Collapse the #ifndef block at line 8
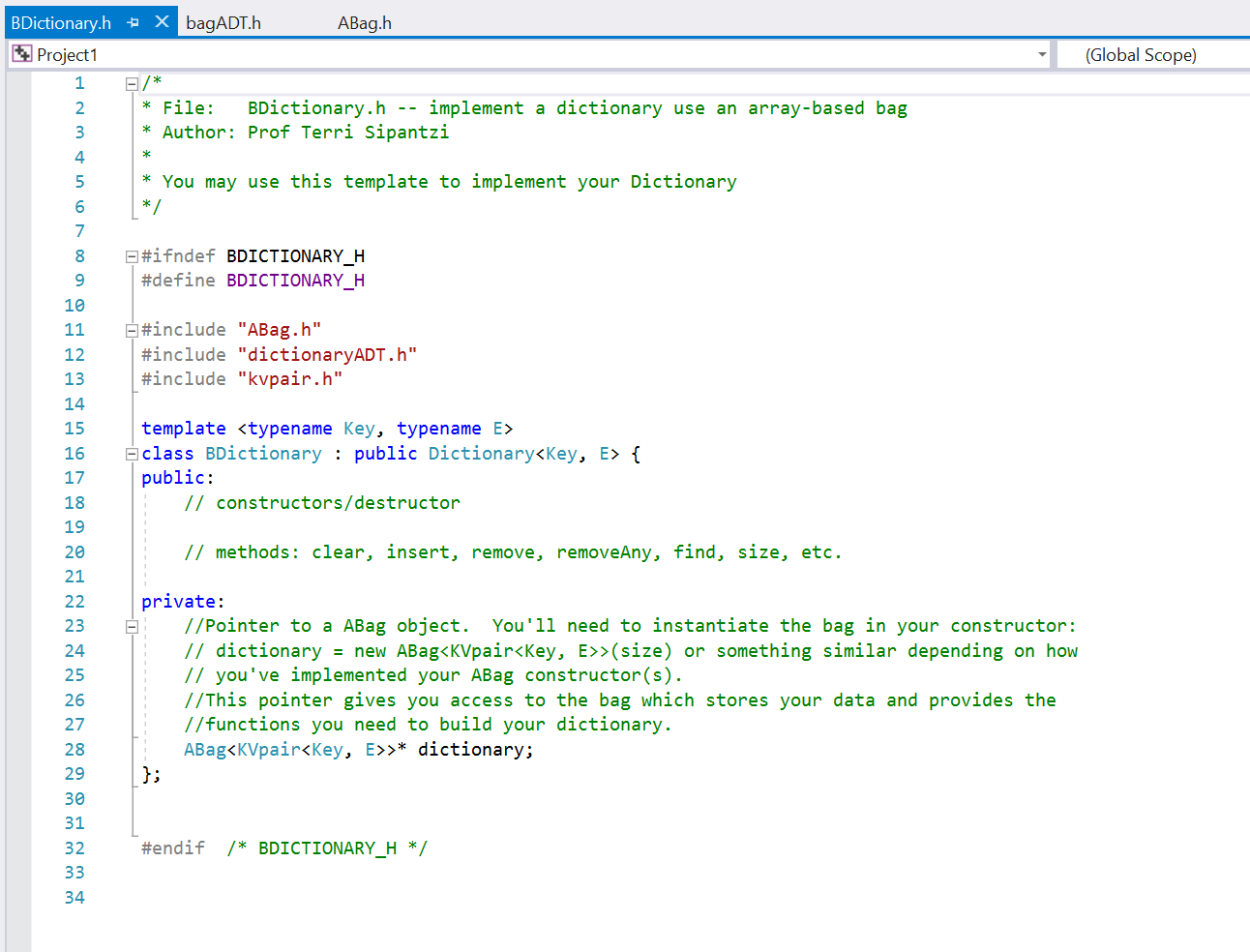1250x952 pixels. point(132,256)
